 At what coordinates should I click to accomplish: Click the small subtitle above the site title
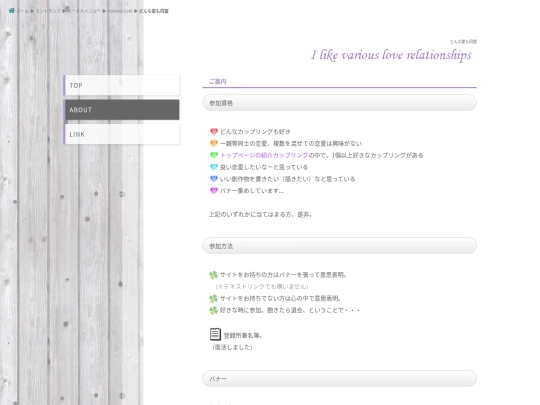point(464,42)
